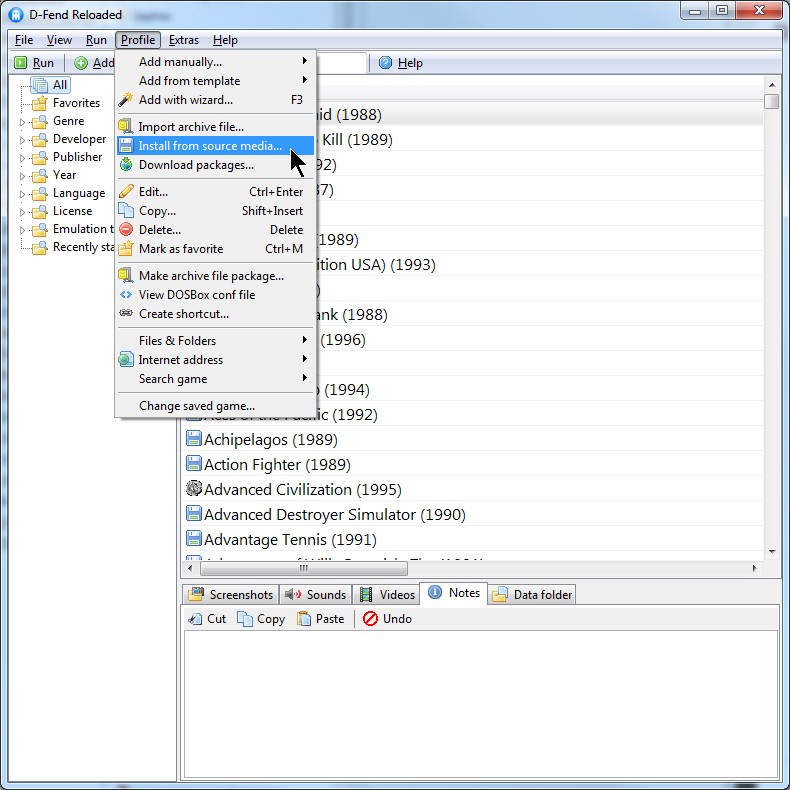Click the Edit pencil icon in menu
The width and height of the screenshot is (790, 790).
coord(126,191)
